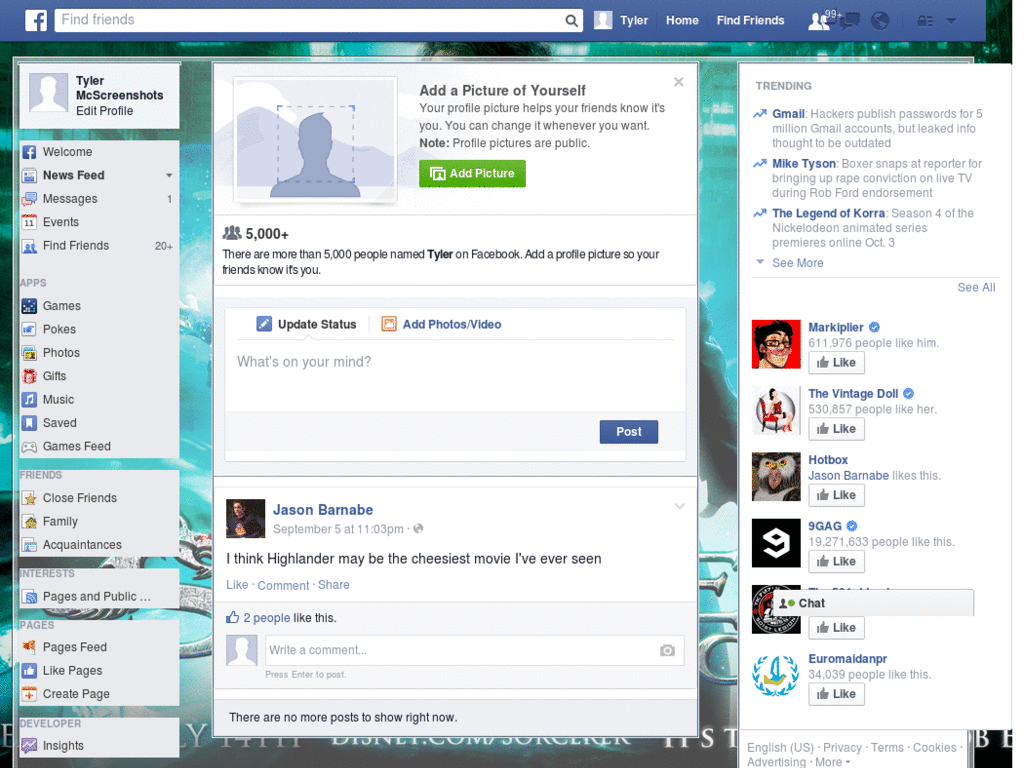Open the Chat bar
Screen dimensions: 1024x768
[x=872, y=603]
